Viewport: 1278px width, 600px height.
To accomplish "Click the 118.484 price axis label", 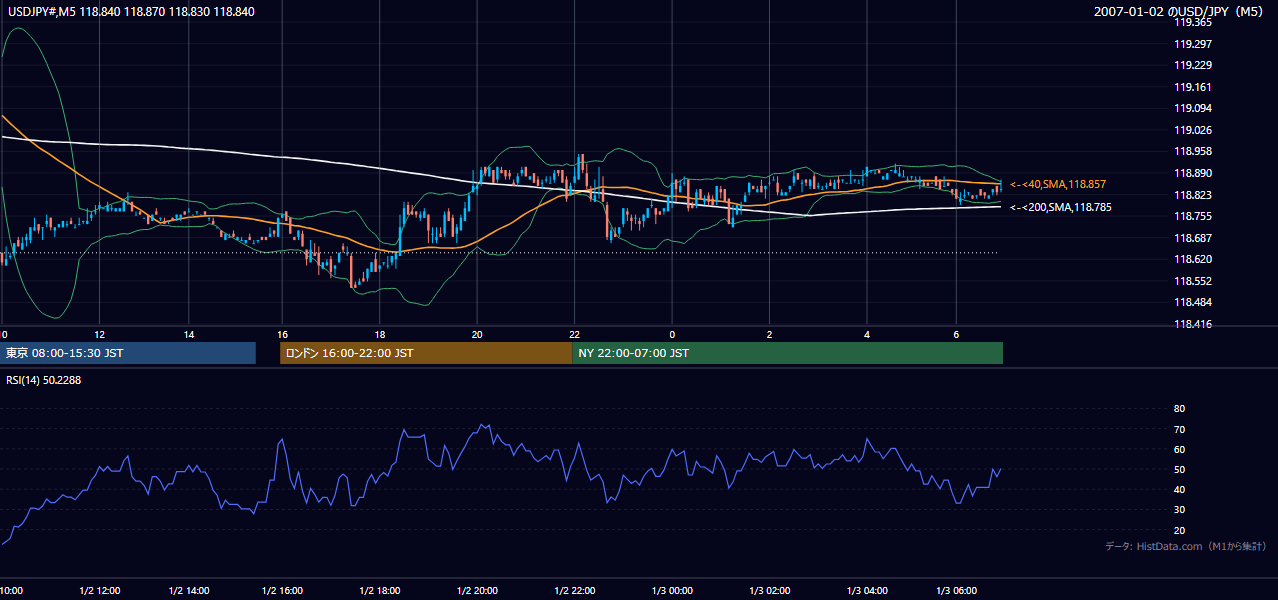I will tap(1193, 303).
